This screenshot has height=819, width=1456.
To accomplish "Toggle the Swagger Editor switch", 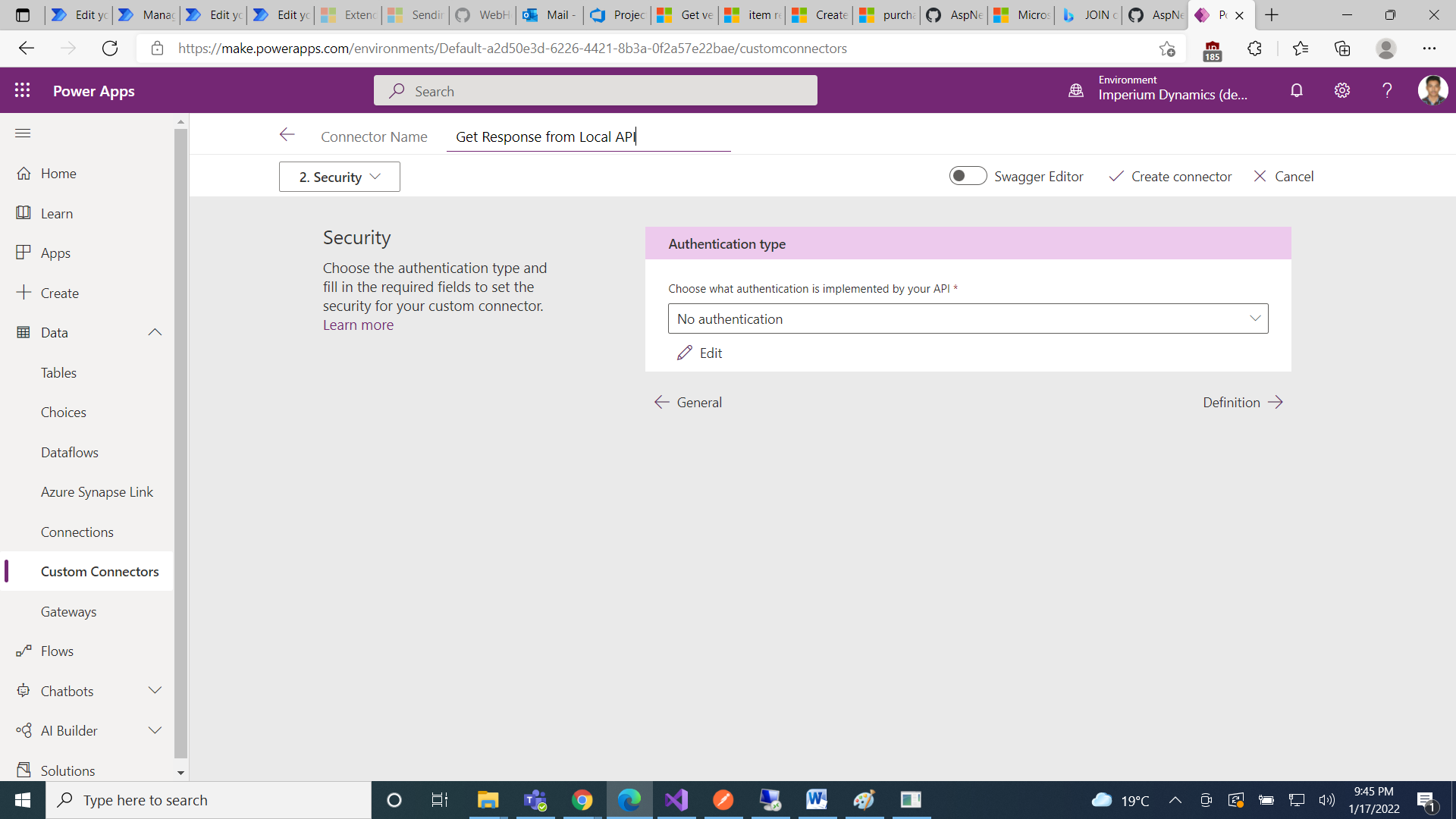I will pos(968,176).
